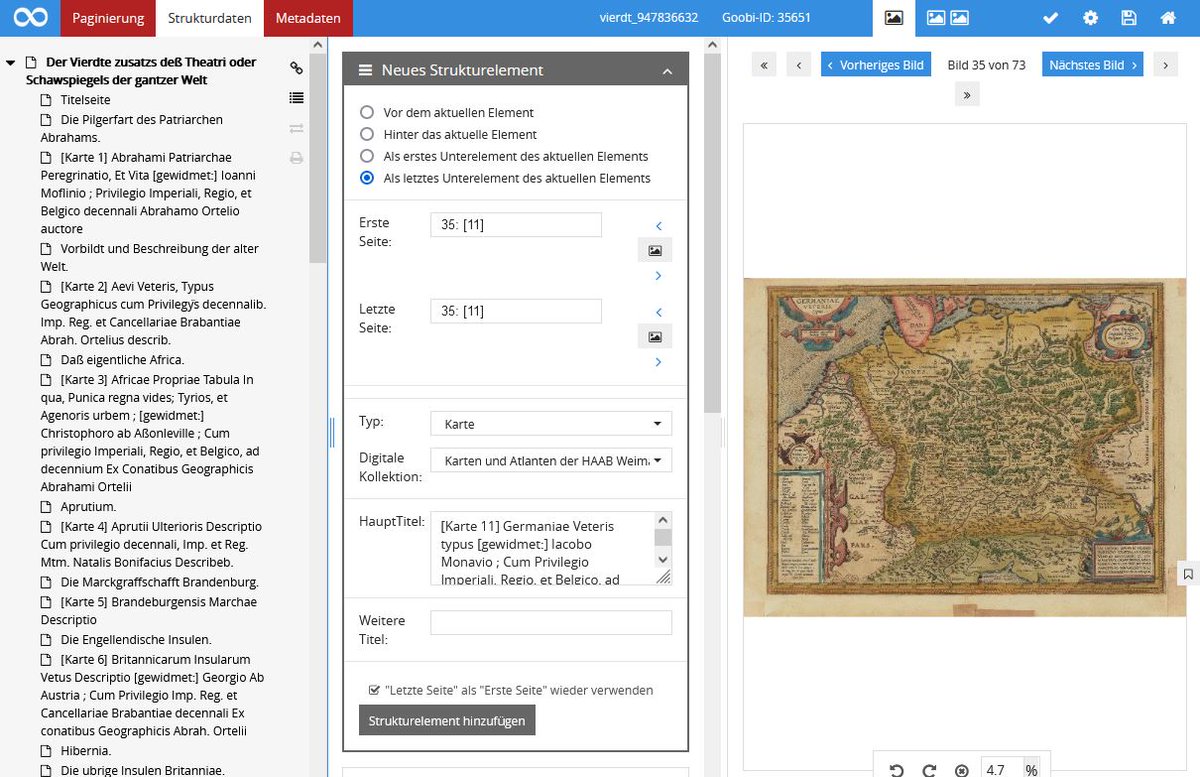Select 'Hibernia.' tree node

point(85,750)
